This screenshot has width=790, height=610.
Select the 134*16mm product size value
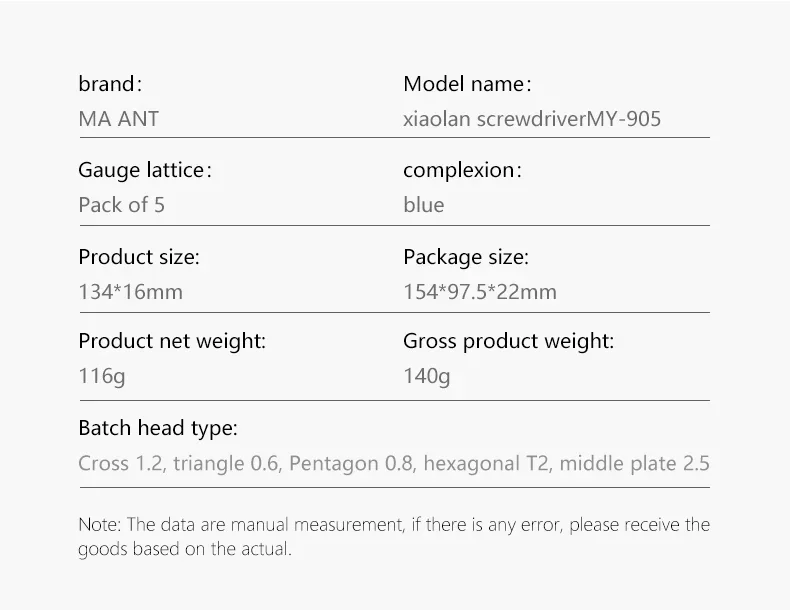pos(130,292)
